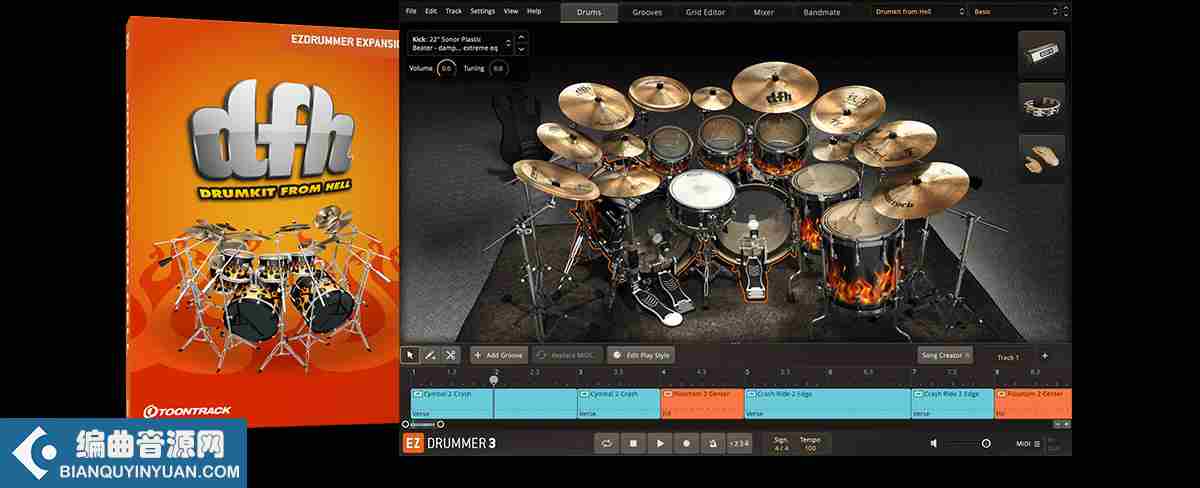The image size is (1200, 488).
Task: Click the dfh box cover artwork
Action: pos(264,223)
